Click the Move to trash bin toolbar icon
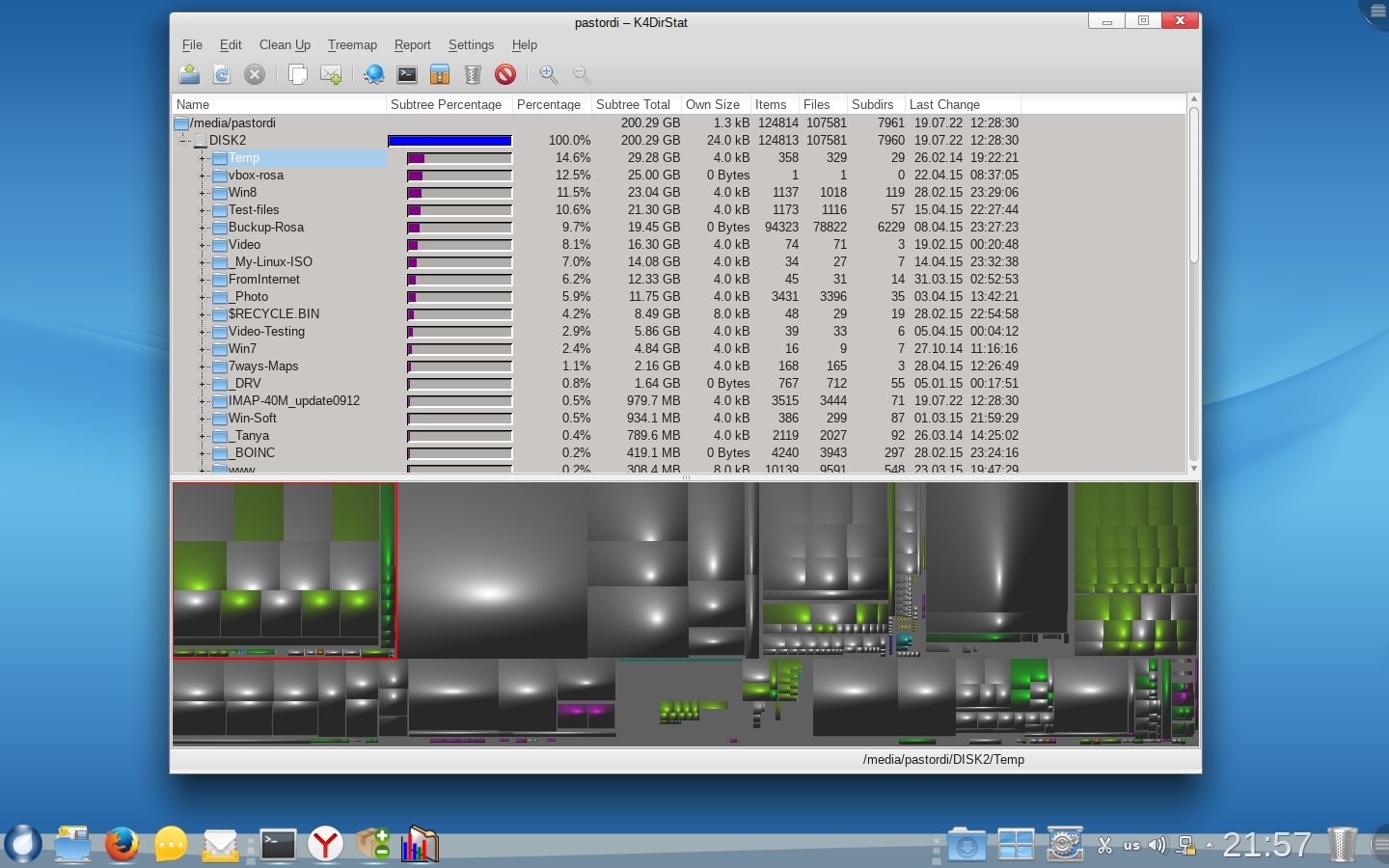The width and height of the screenshot is (1389, 868). coord(473,74)
